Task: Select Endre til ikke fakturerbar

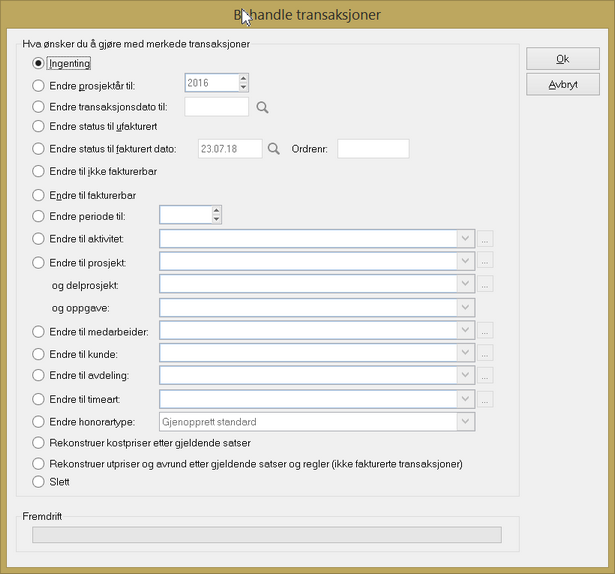Action: coord(38,171)
